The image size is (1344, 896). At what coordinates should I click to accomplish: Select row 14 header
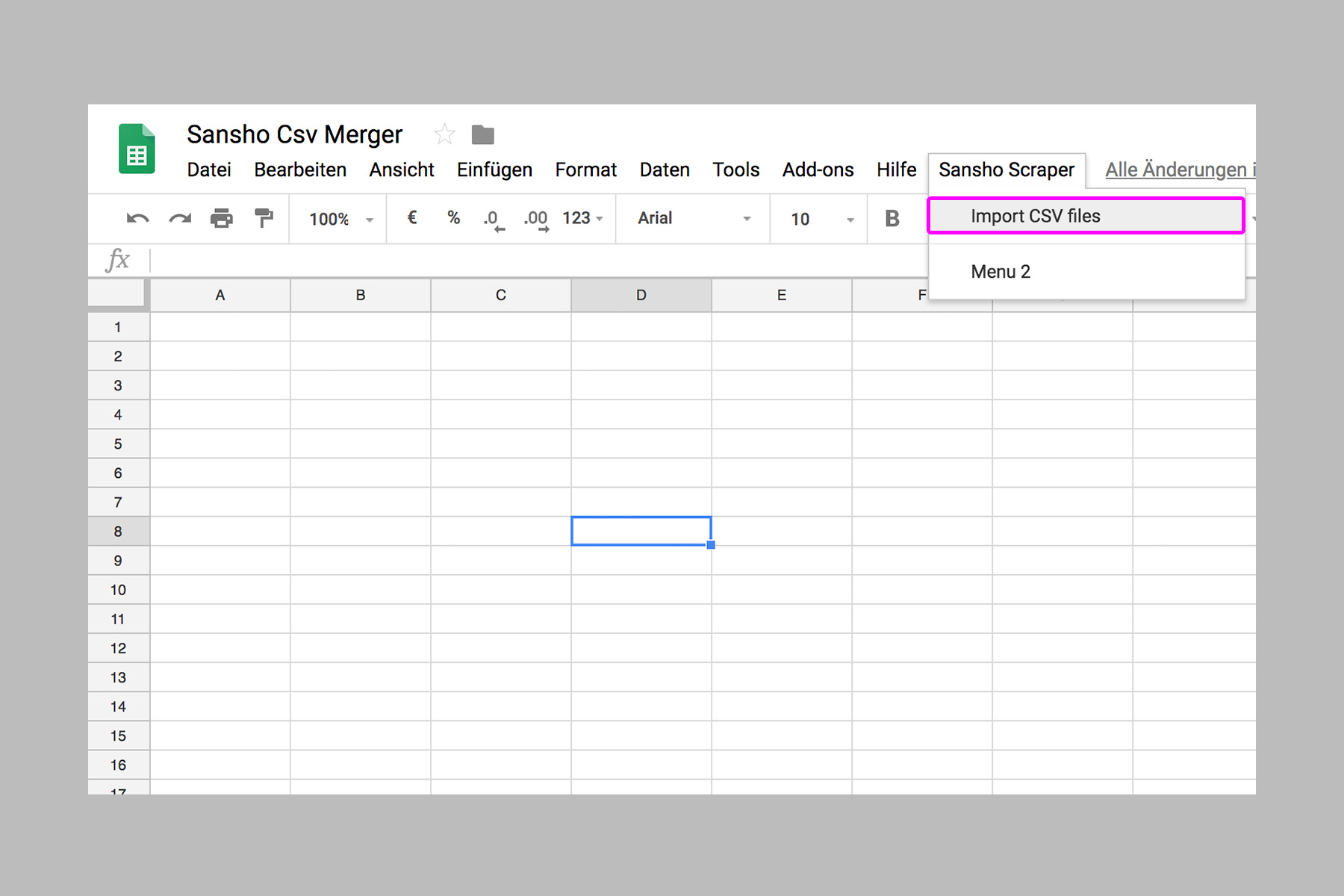point(118,706)
